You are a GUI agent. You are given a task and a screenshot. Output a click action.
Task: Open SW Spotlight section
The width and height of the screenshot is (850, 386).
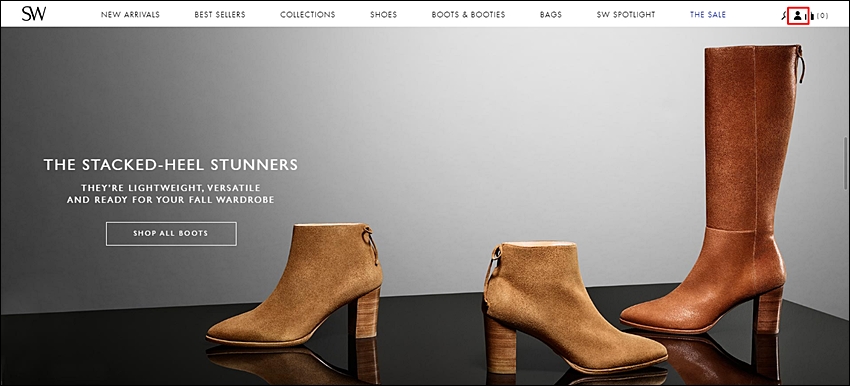626,15
